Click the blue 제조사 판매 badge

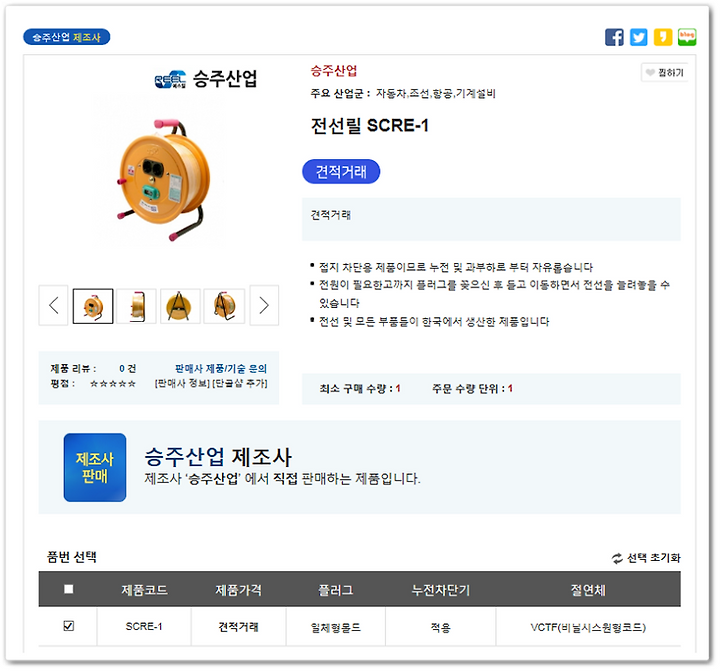pyautogui.click(x=95, y=467)
